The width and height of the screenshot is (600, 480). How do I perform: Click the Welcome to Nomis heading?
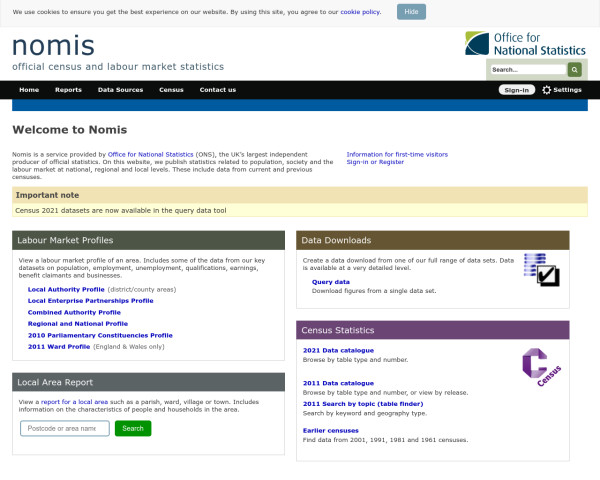[70, 130]
